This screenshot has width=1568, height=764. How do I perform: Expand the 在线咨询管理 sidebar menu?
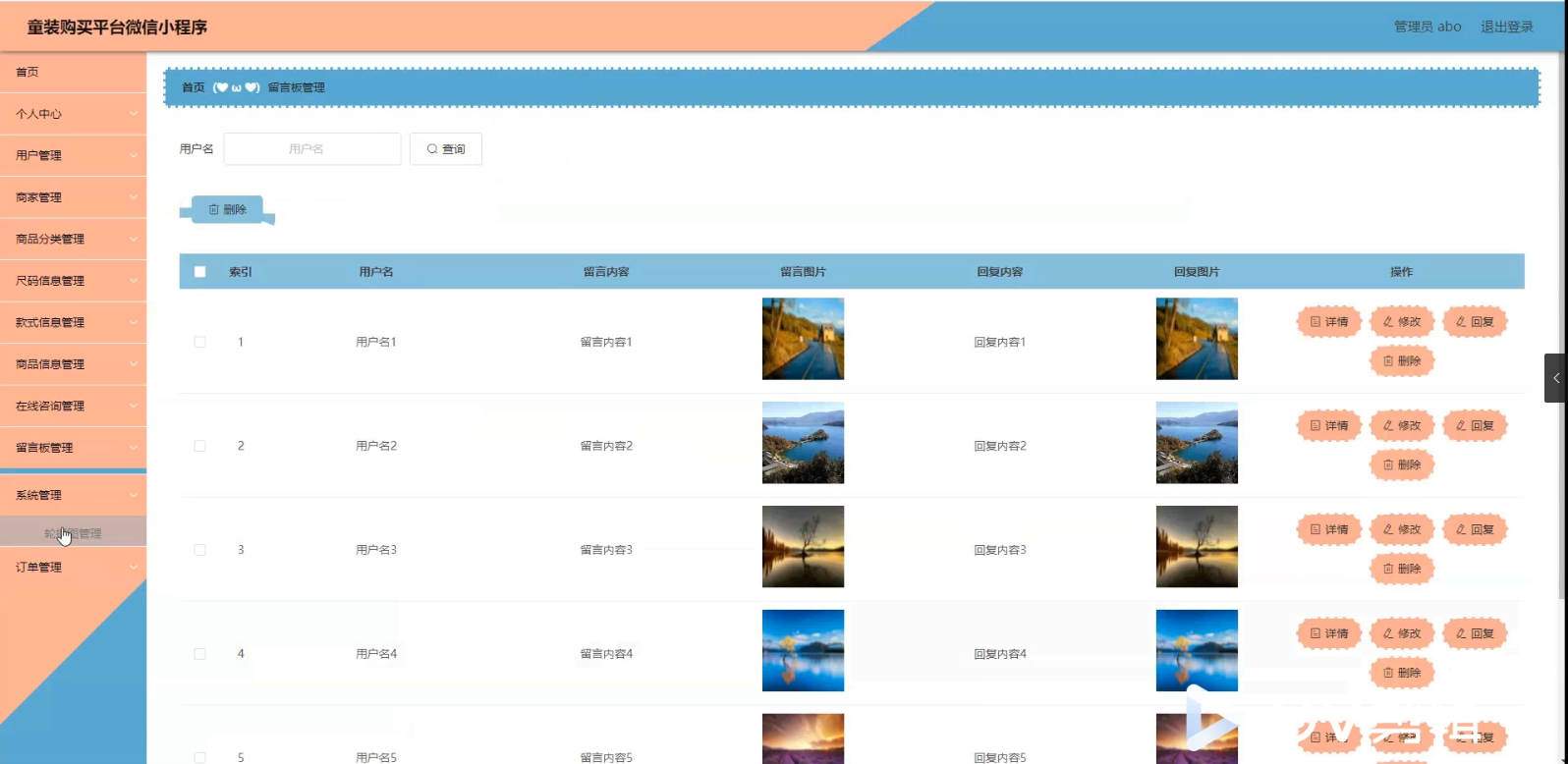tap(73, 406)
